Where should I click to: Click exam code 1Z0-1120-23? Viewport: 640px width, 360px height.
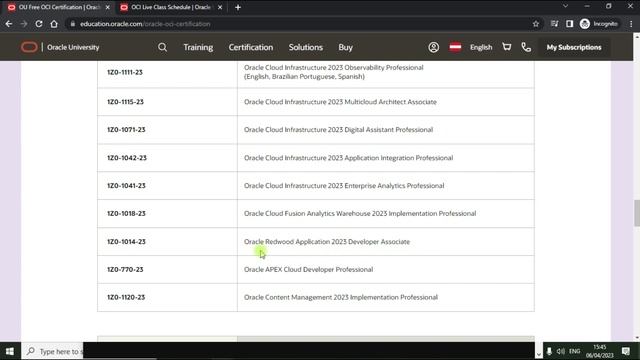coord(126,297)
